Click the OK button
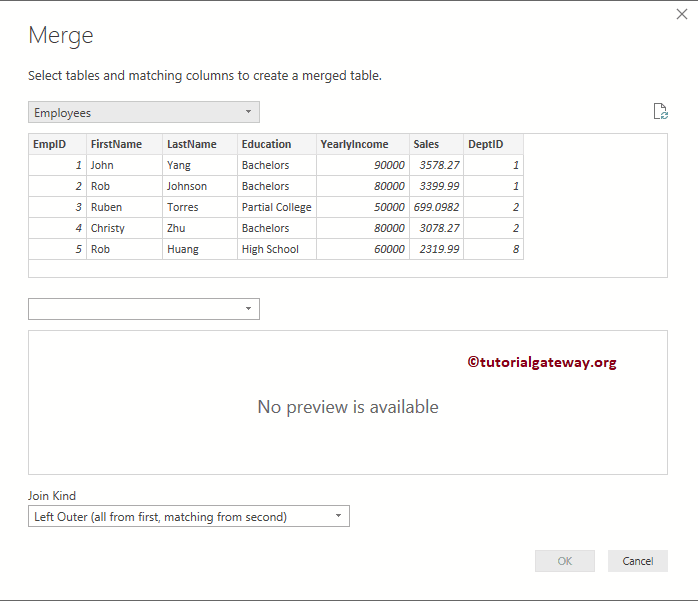Viewport: 698px width, 601px height. coord(564,561)
